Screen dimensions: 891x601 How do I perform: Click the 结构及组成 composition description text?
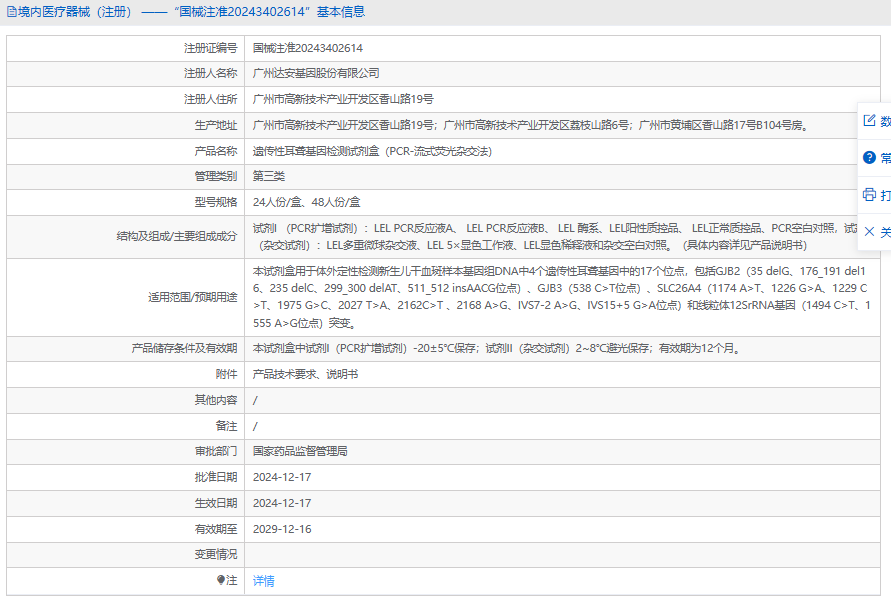pyautogui.click(x=555, y=237)
